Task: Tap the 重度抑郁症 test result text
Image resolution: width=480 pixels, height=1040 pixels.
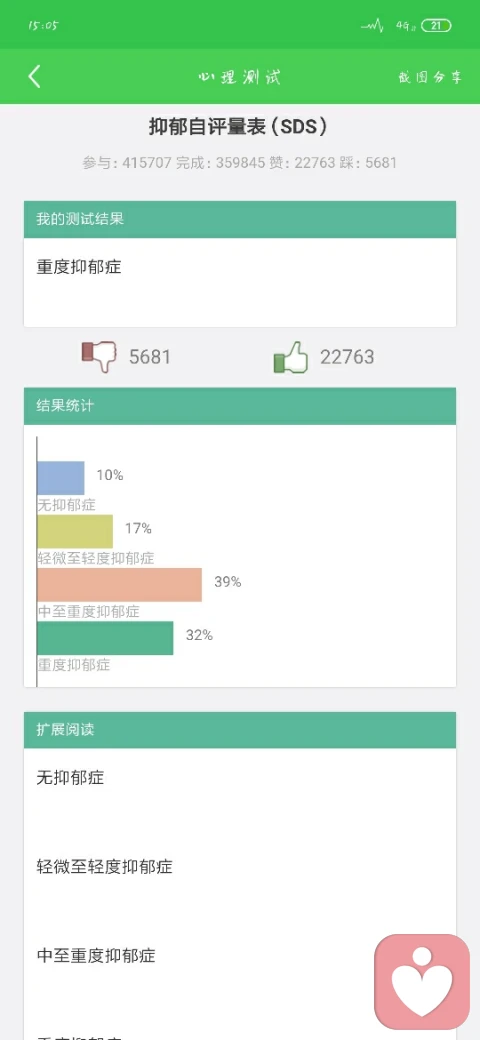Action: (79, 267)
